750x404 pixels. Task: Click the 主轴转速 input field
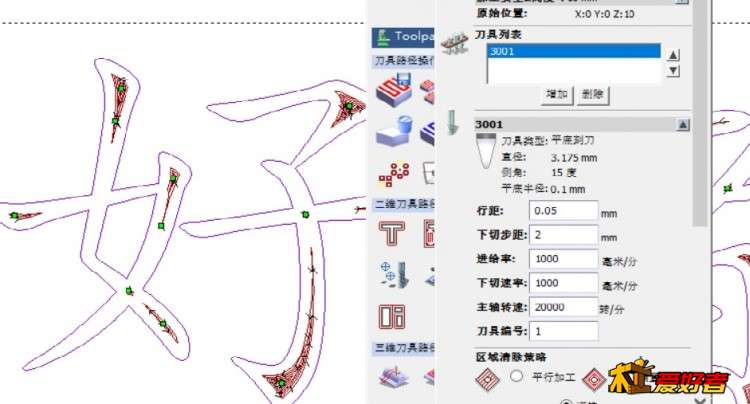coord(563,307)
